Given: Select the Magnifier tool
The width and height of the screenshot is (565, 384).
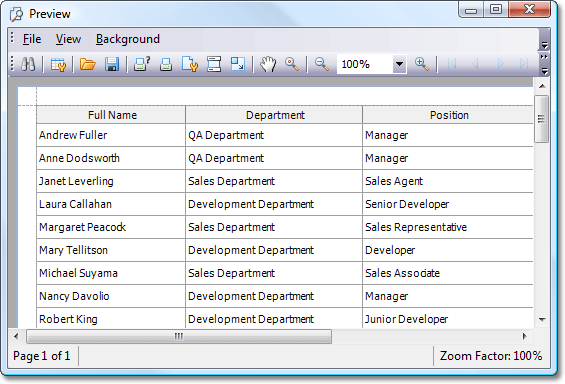Looking at the screenshot, I should [292, 64].
